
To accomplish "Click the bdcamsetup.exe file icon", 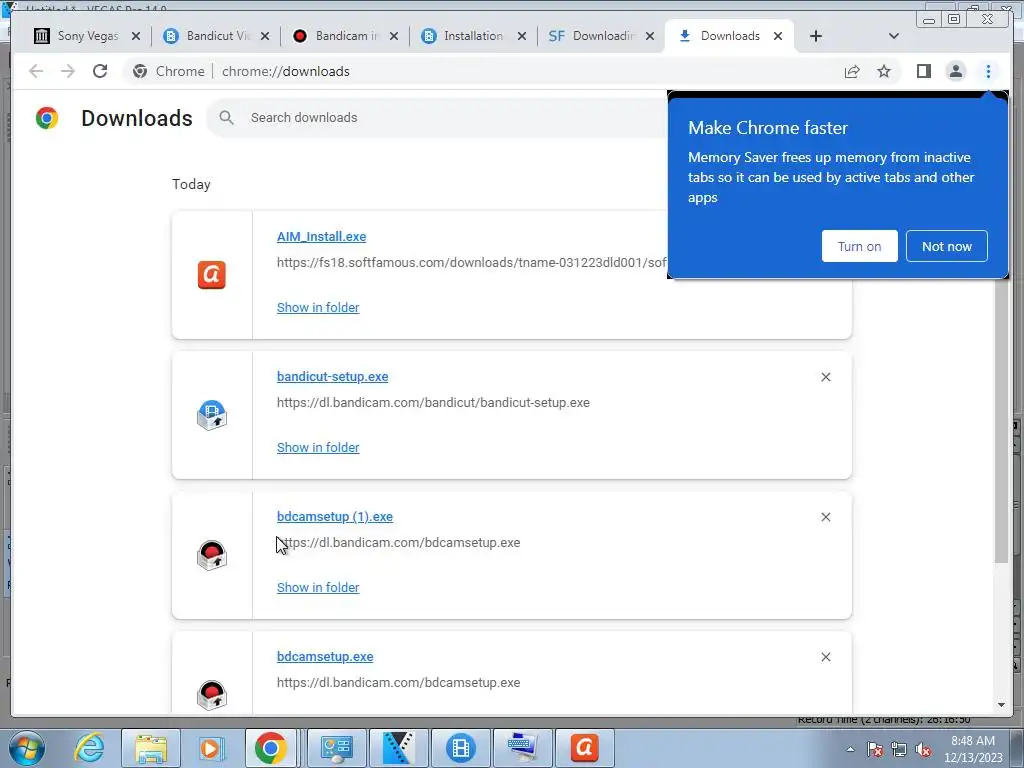I will [x=212, y=695].
